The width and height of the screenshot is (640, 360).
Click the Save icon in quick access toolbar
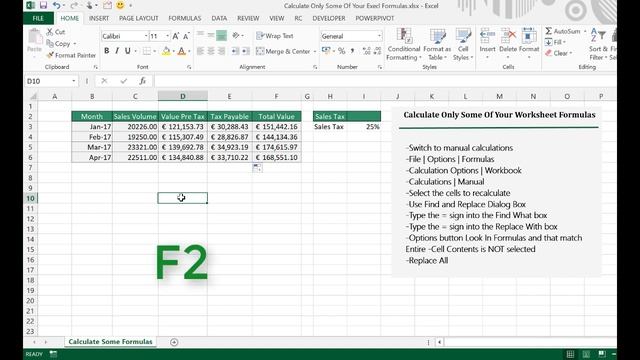pos(43,6)
